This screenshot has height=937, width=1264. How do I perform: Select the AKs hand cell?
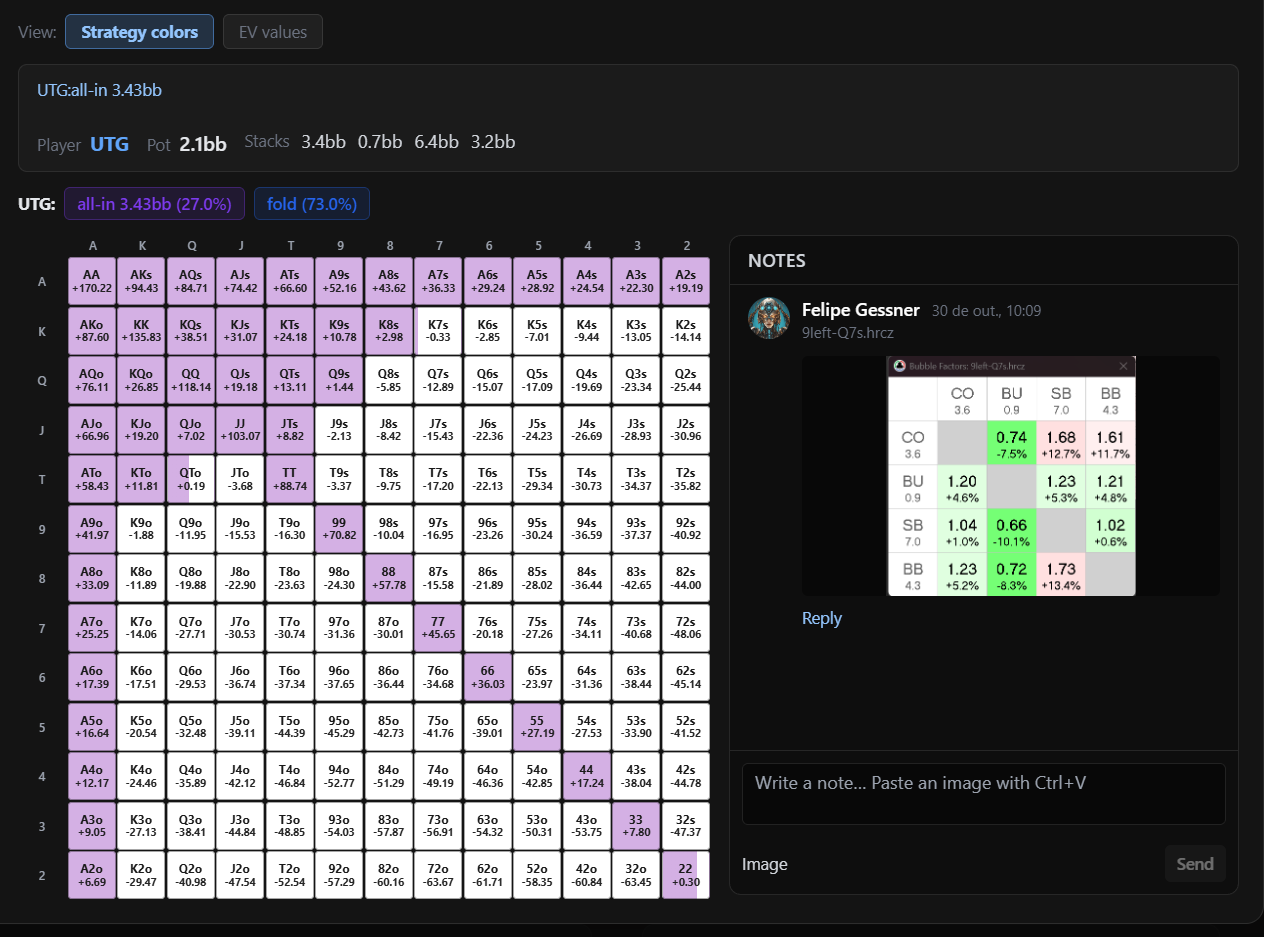[141, 281]
